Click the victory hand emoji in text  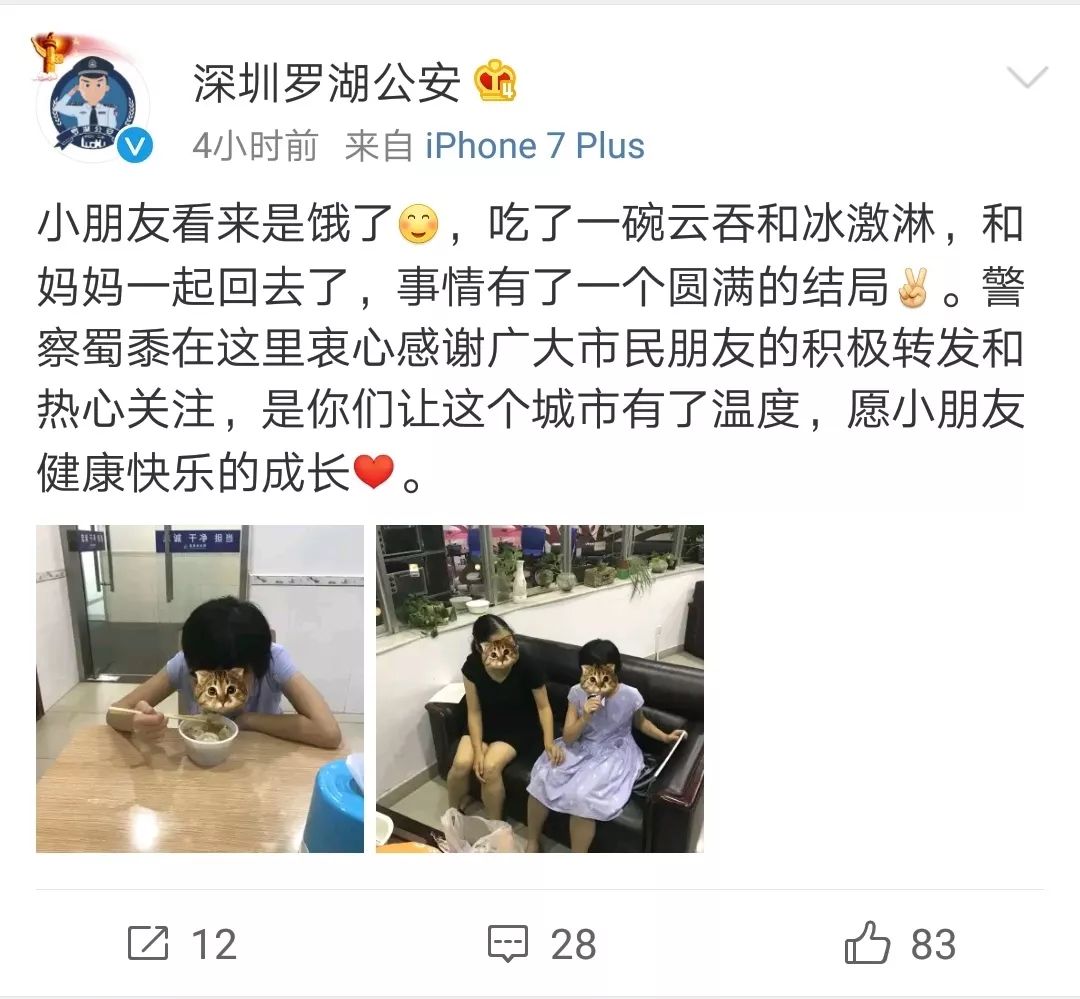[x=913, y=287]
